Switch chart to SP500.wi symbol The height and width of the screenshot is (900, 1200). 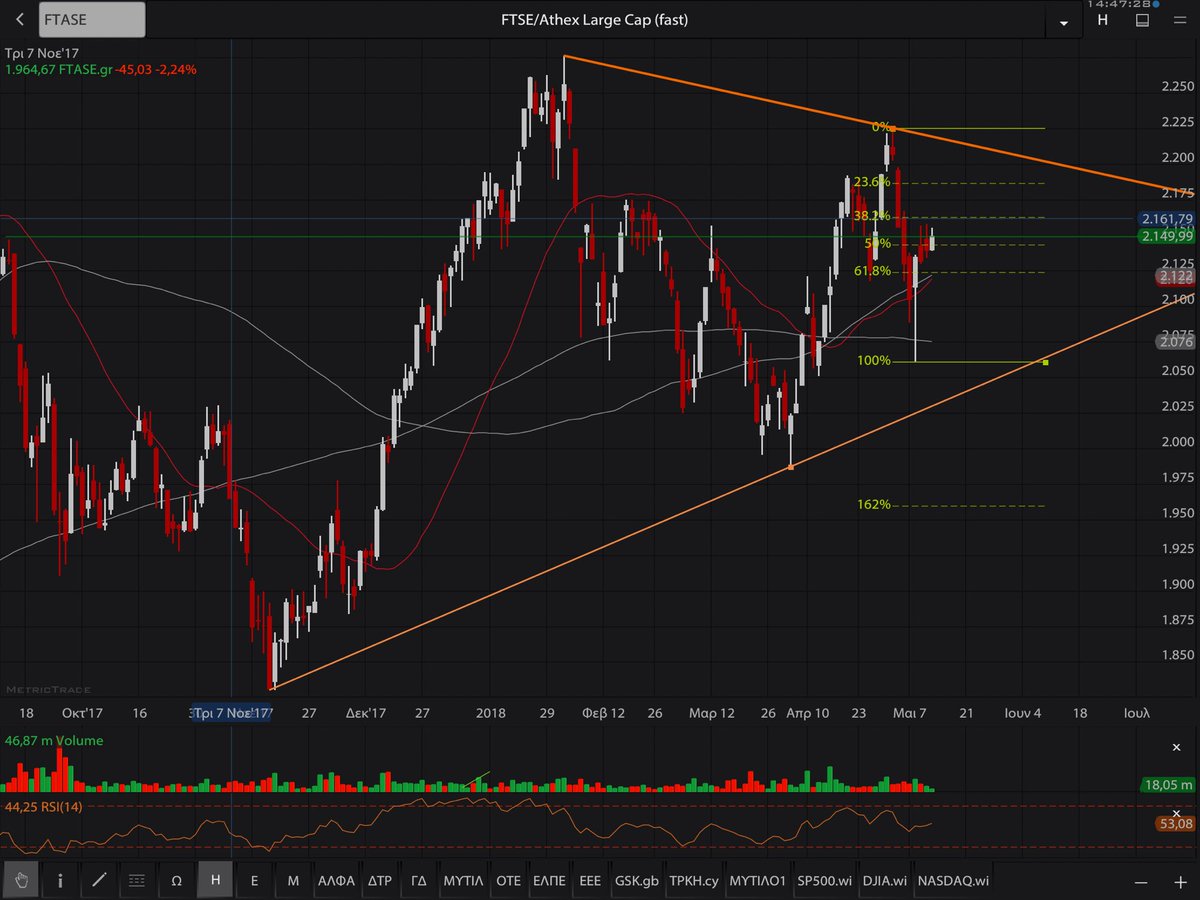824,880
